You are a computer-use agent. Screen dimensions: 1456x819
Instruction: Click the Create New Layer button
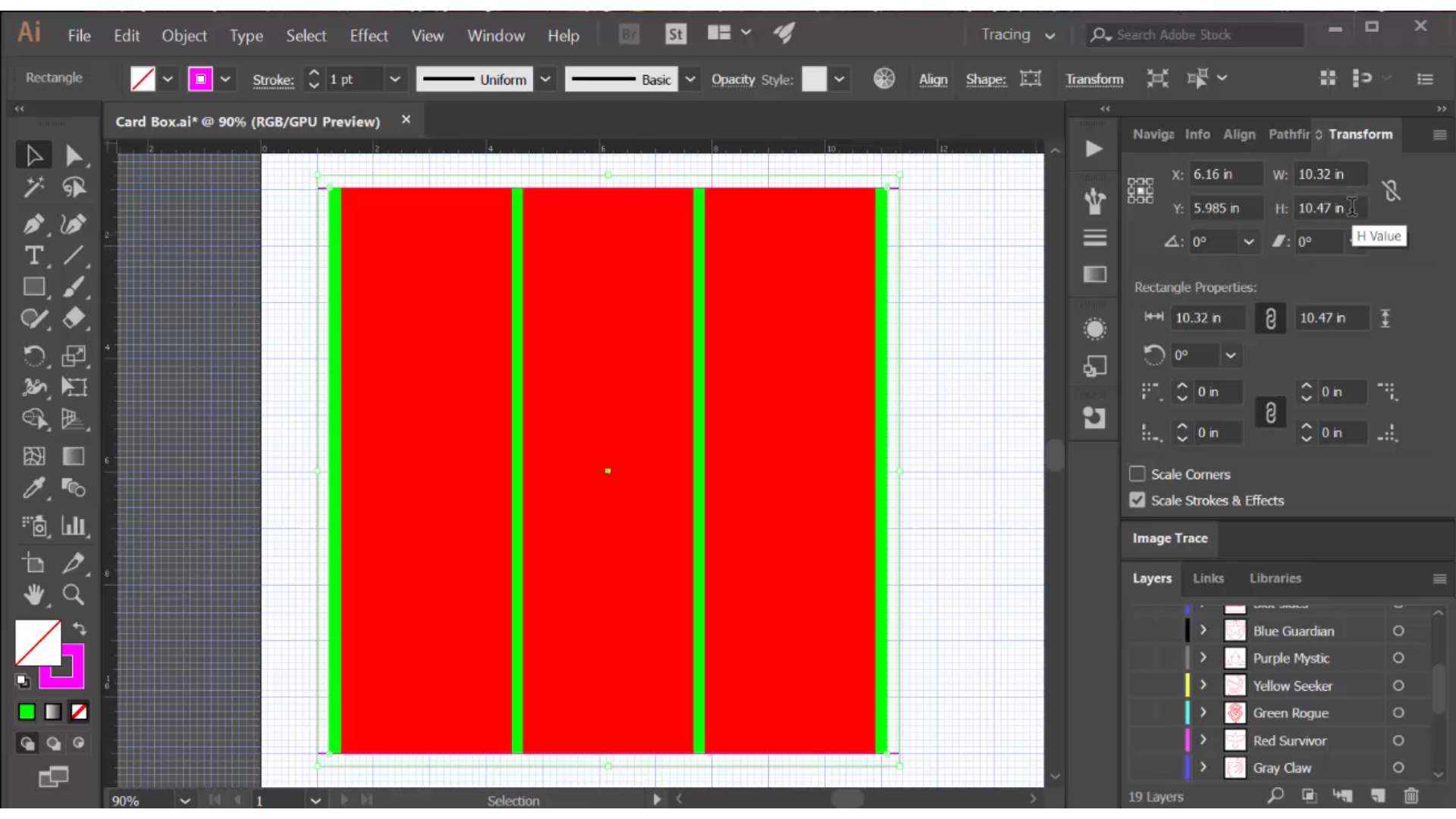click(x=1378, y=797)
